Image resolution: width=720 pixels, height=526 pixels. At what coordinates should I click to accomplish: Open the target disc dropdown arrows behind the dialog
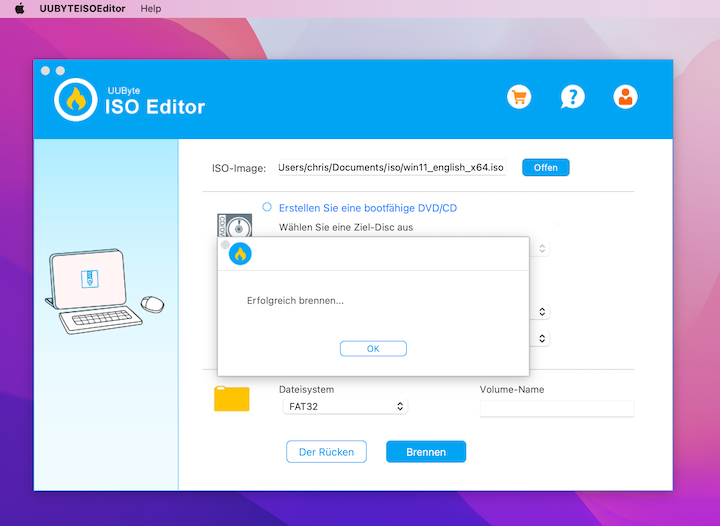[x=542, y=248]
